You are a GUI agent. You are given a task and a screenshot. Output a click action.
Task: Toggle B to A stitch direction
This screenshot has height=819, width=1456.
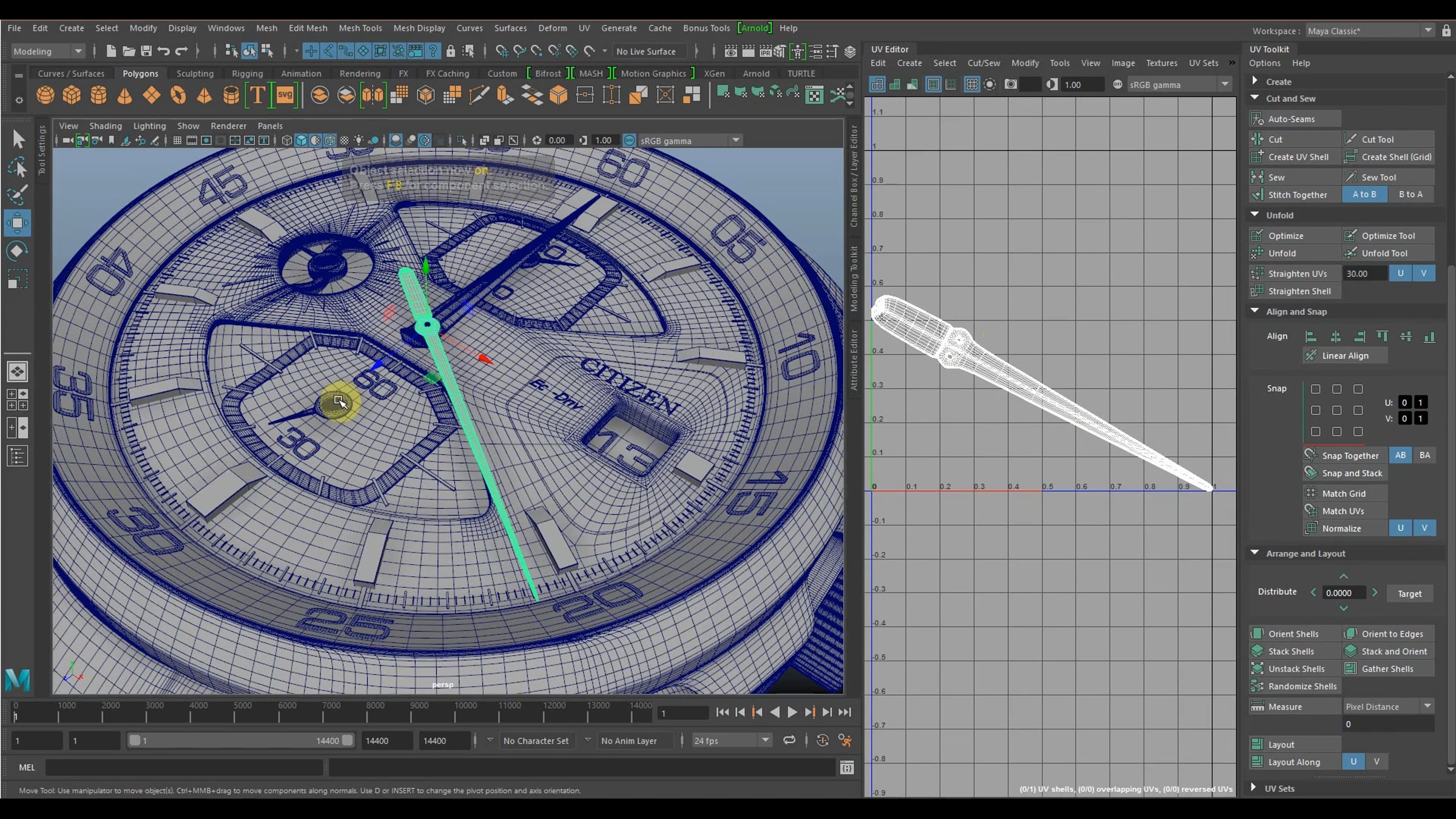1410,194
